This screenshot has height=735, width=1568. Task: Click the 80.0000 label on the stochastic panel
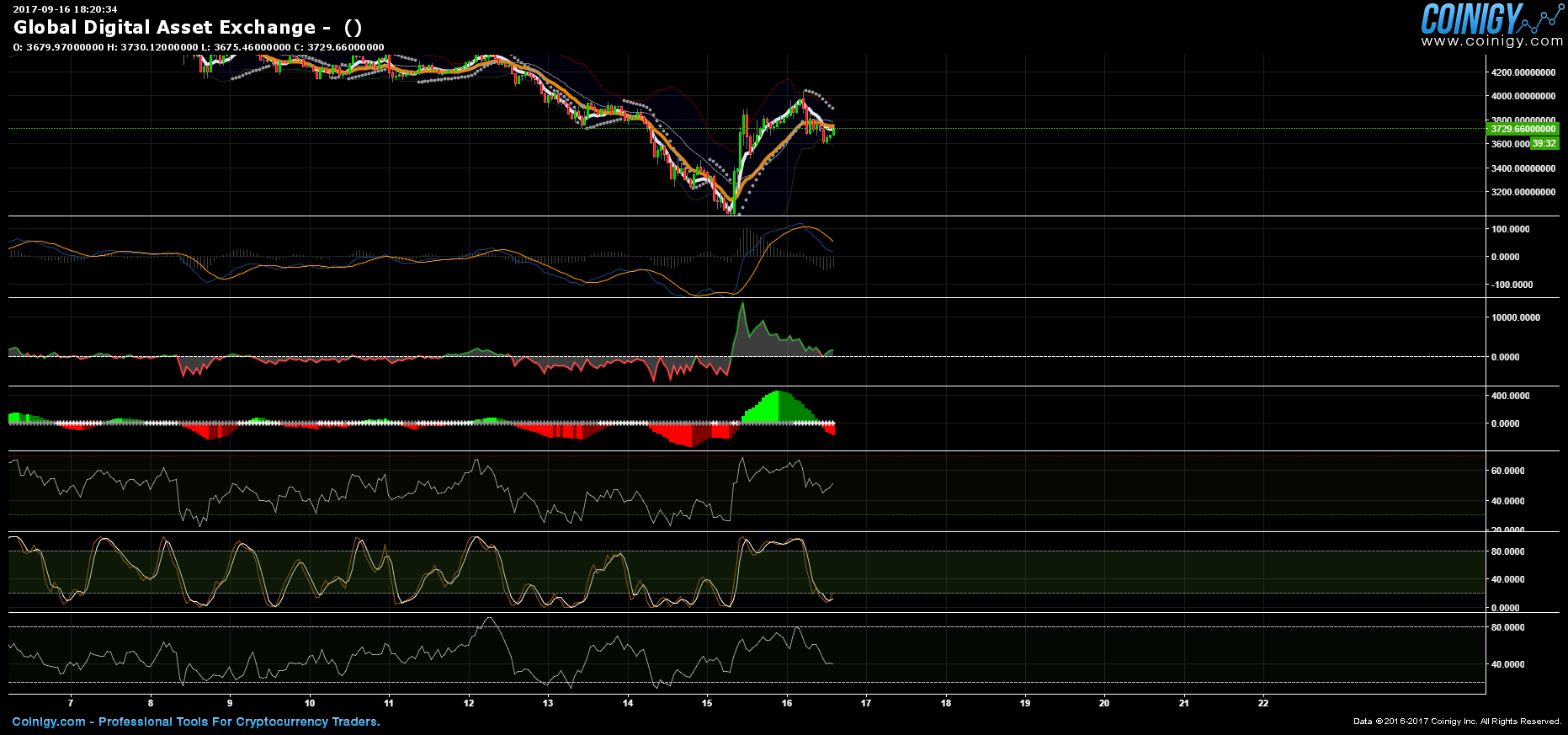click(x=1508, y=551)
